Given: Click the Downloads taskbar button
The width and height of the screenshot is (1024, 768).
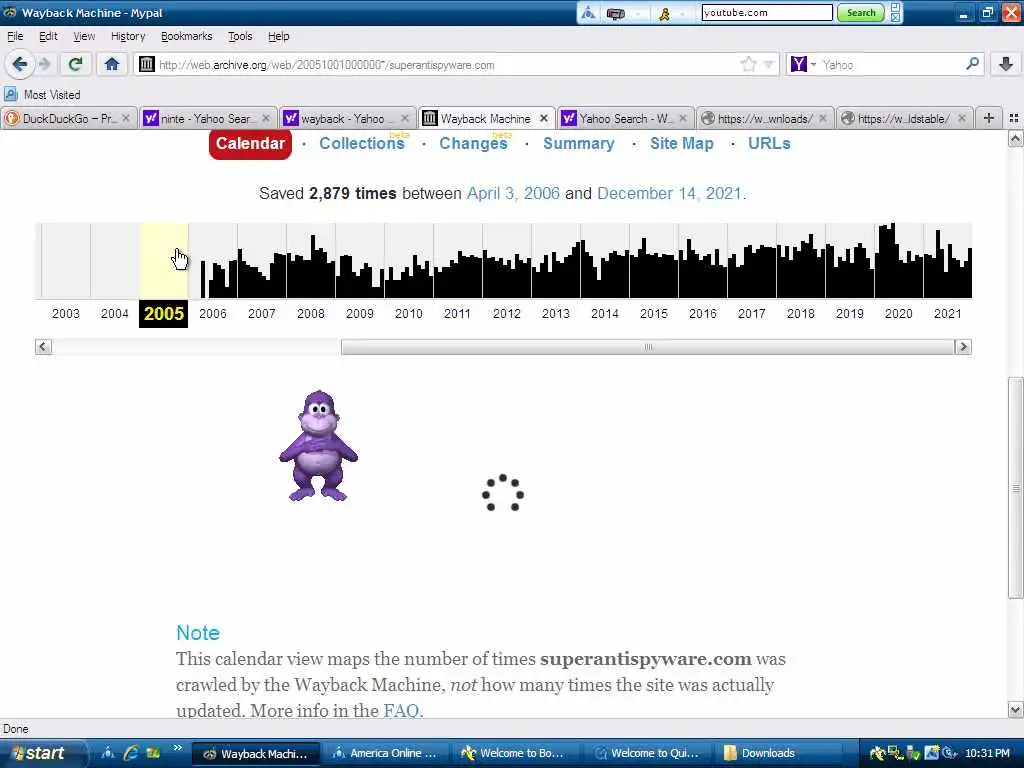Looking at the screenshot, I should [777, 753].
